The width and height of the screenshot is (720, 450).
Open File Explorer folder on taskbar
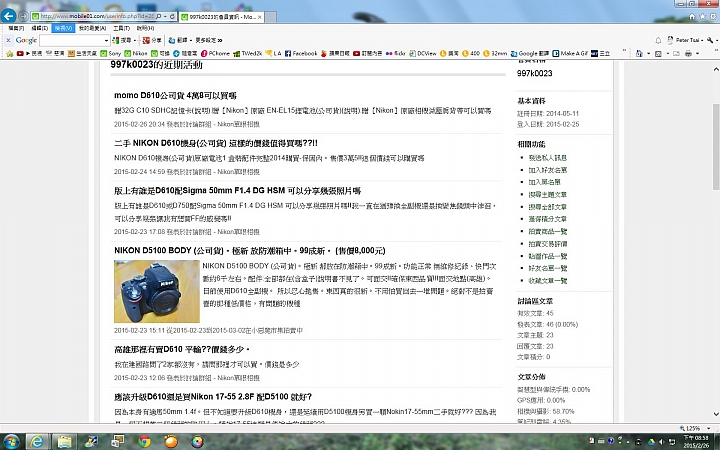(64, 441)
